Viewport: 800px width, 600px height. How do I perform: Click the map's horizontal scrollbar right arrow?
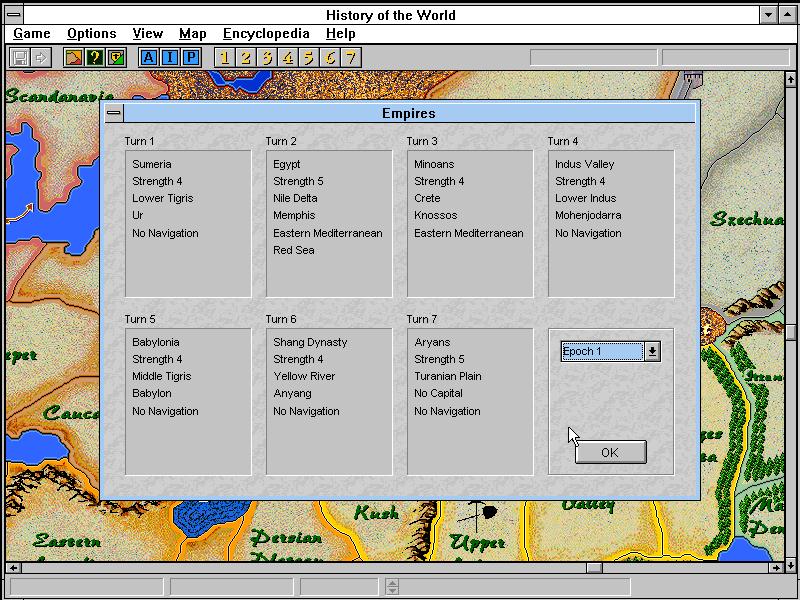[x=777, y=567]
